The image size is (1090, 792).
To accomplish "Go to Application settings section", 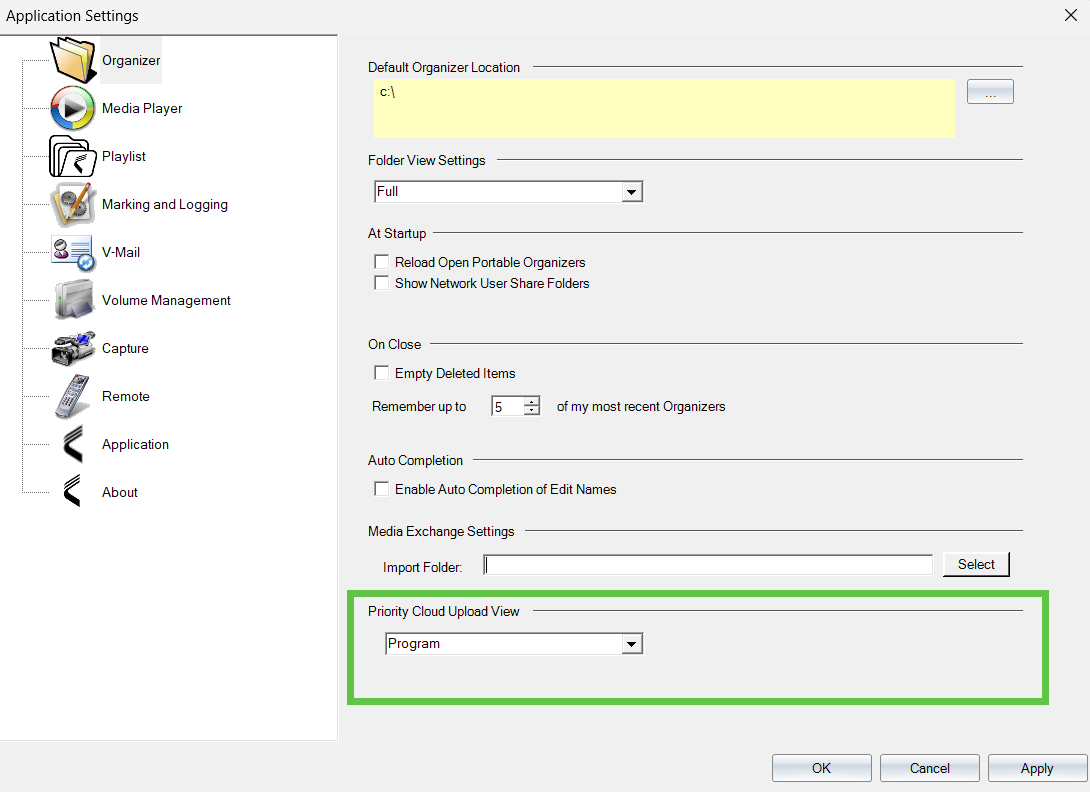I will (x=135, y=444).
